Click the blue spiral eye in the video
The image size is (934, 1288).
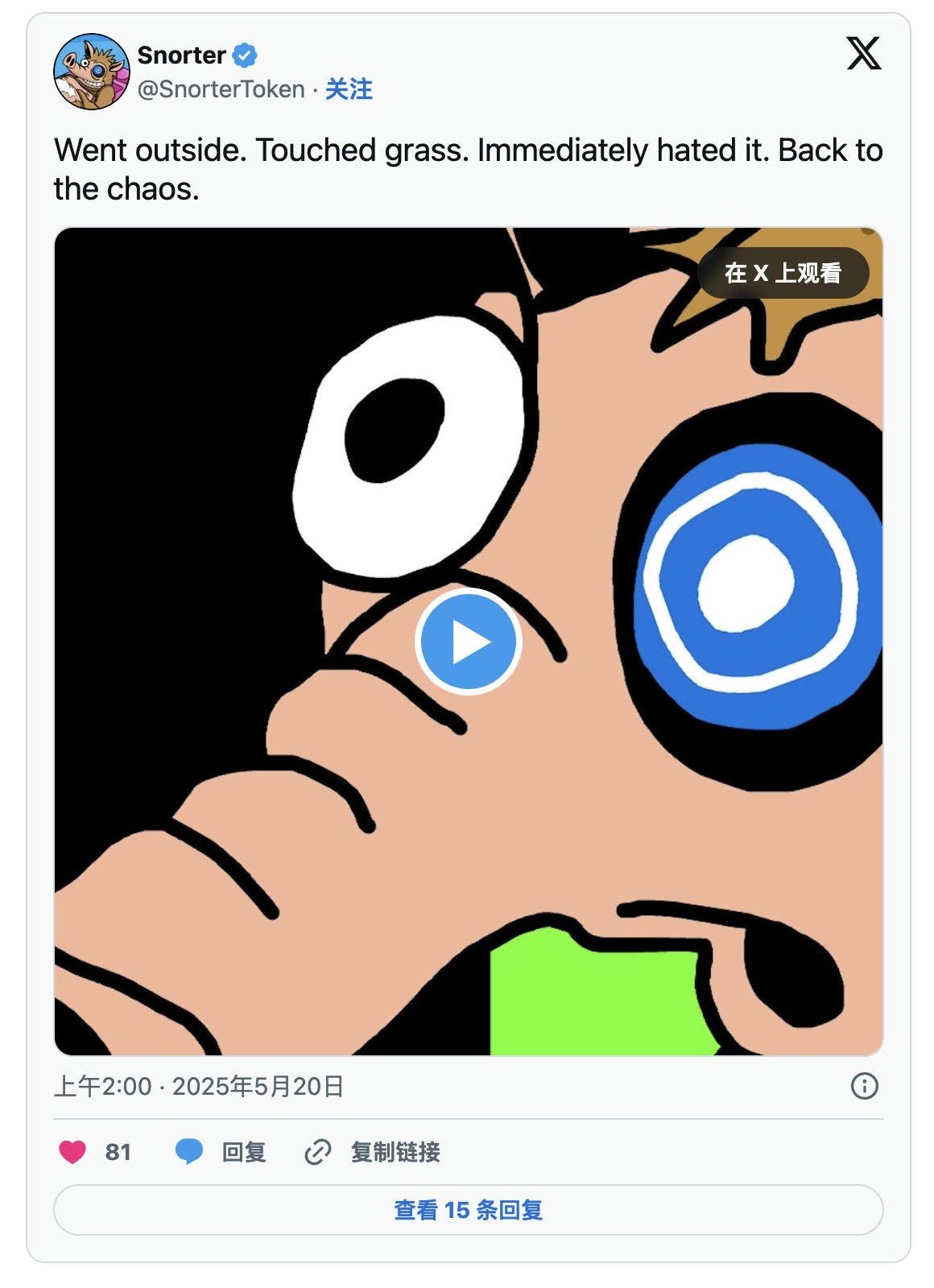pyautogui.click(x=749, y=584)
